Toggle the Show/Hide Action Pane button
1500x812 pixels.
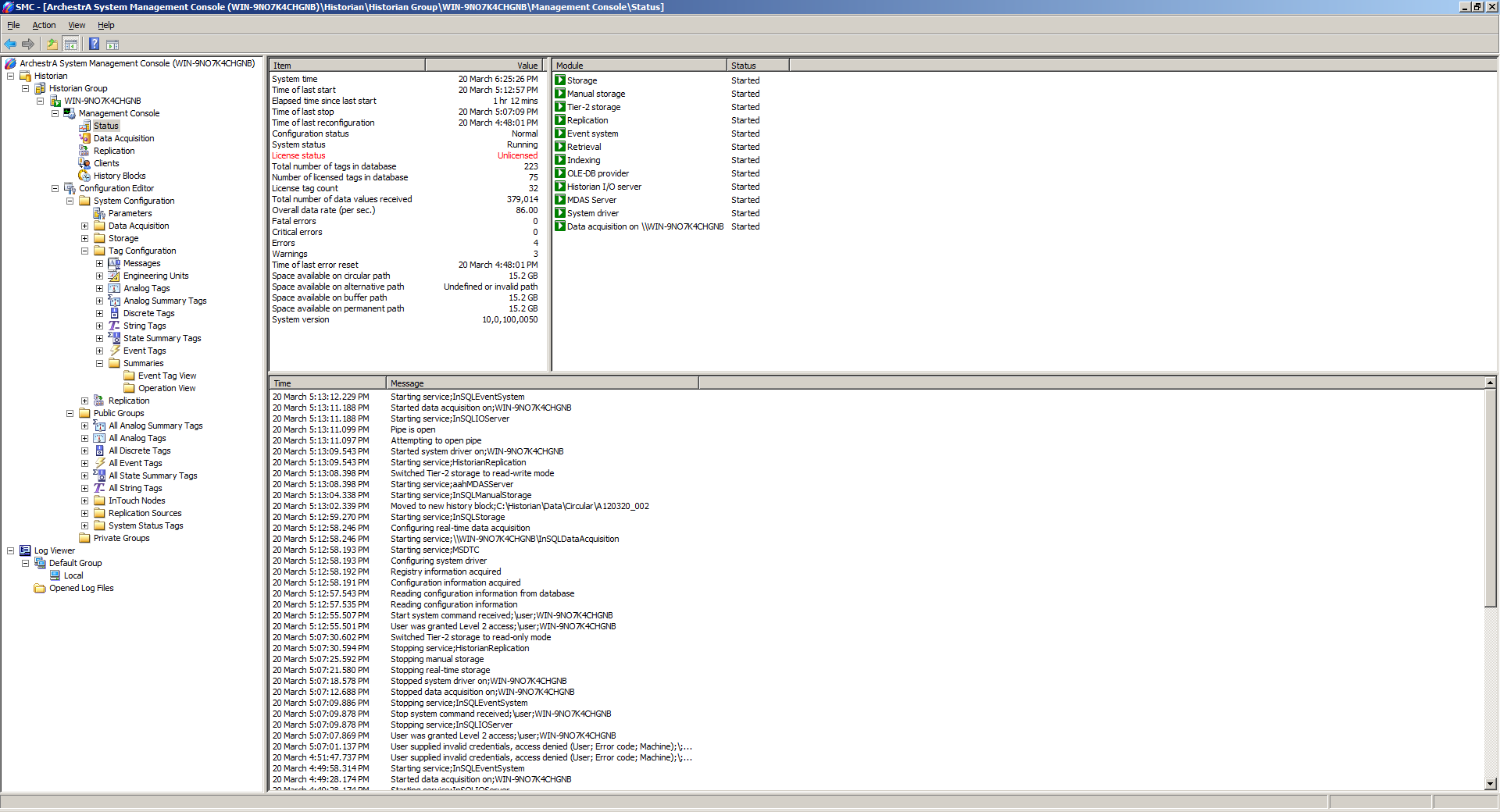(112, 45)
